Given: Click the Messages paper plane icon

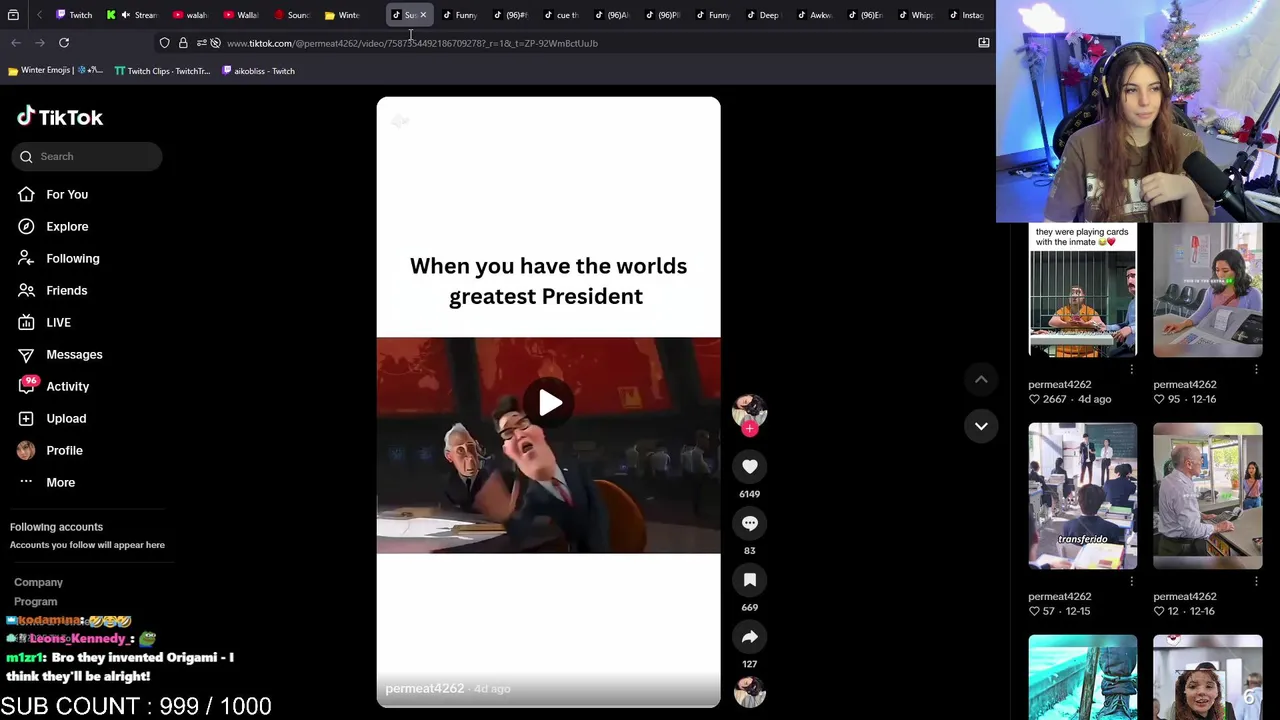Looking at the screenshot, I should 27,354.
